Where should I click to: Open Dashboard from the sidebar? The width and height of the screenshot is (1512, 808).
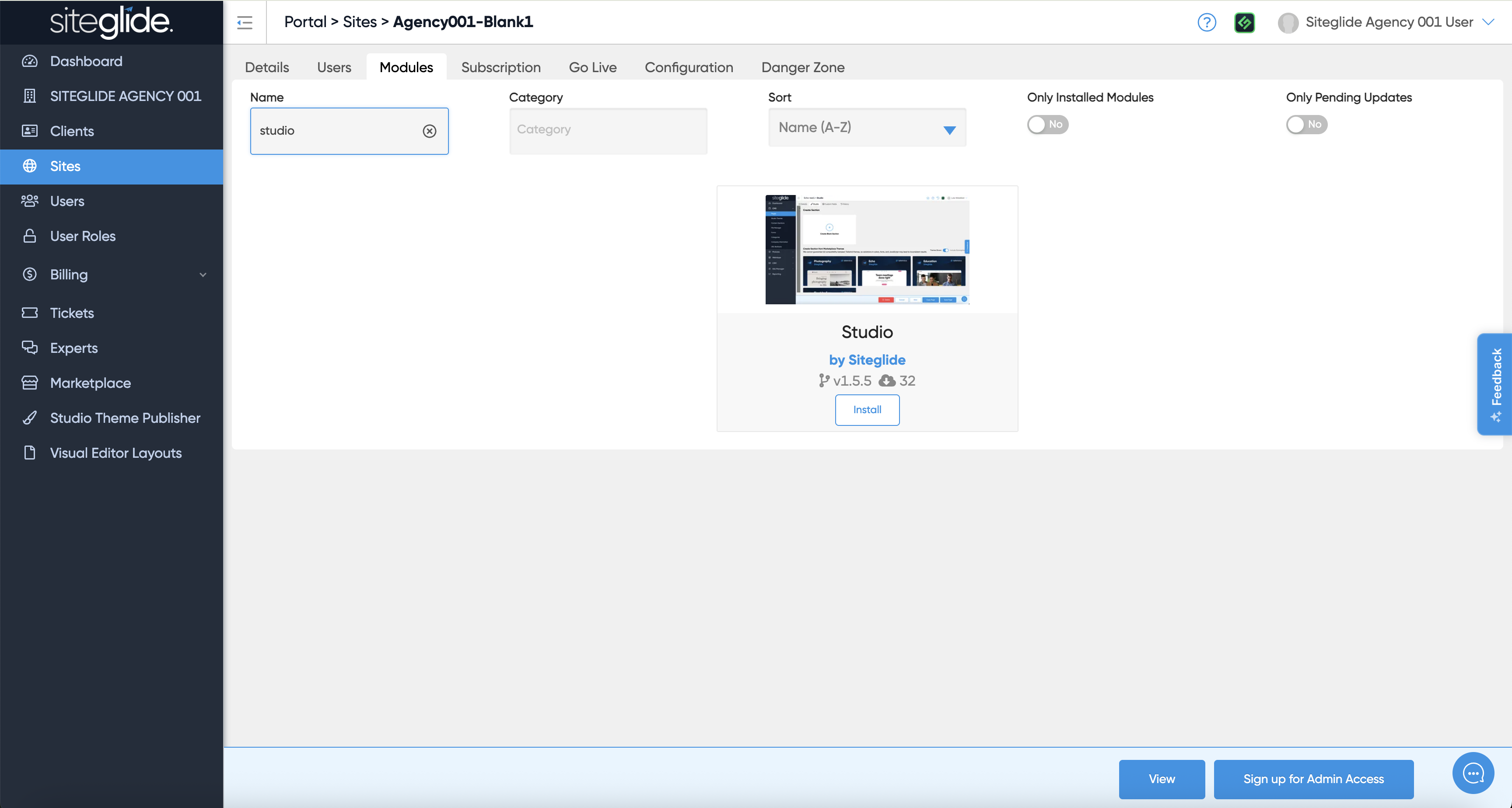(86, 61)
